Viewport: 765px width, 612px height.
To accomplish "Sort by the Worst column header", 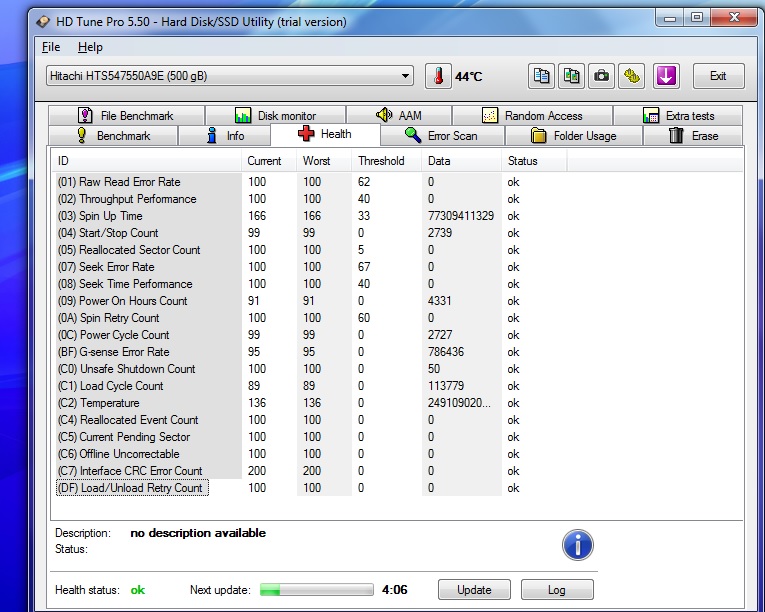I will [x=324, y=161].
